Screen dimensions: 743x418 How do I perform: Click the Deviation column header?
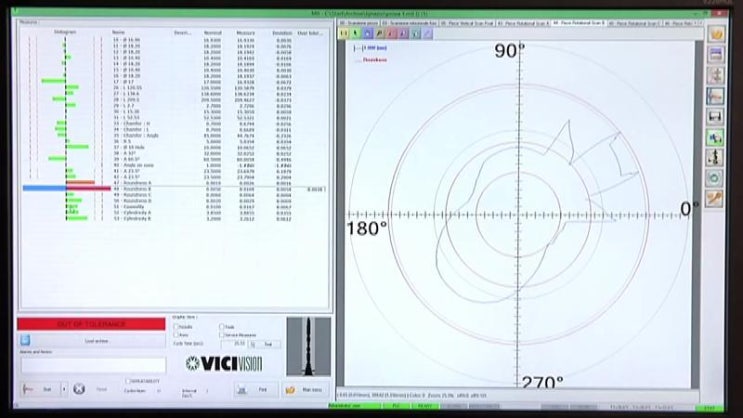[282, 33]
